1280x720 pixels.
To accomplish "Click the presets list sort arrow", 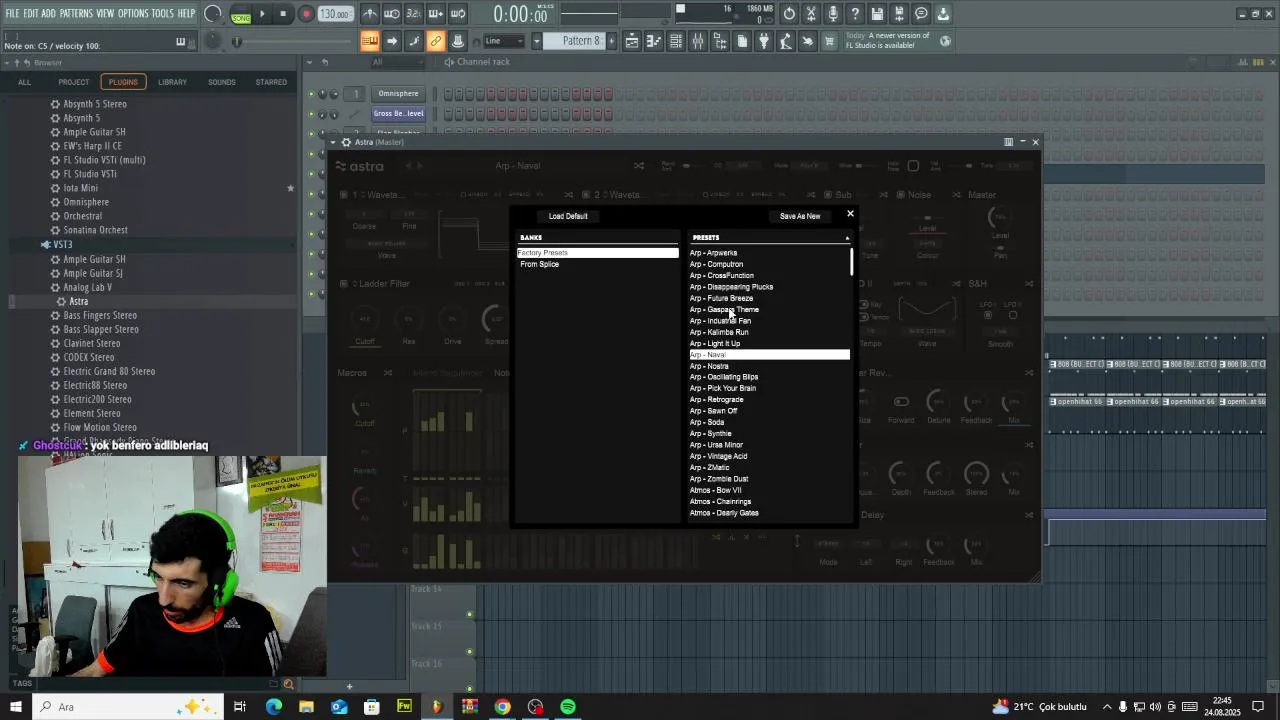I will [x=847, y=238].
